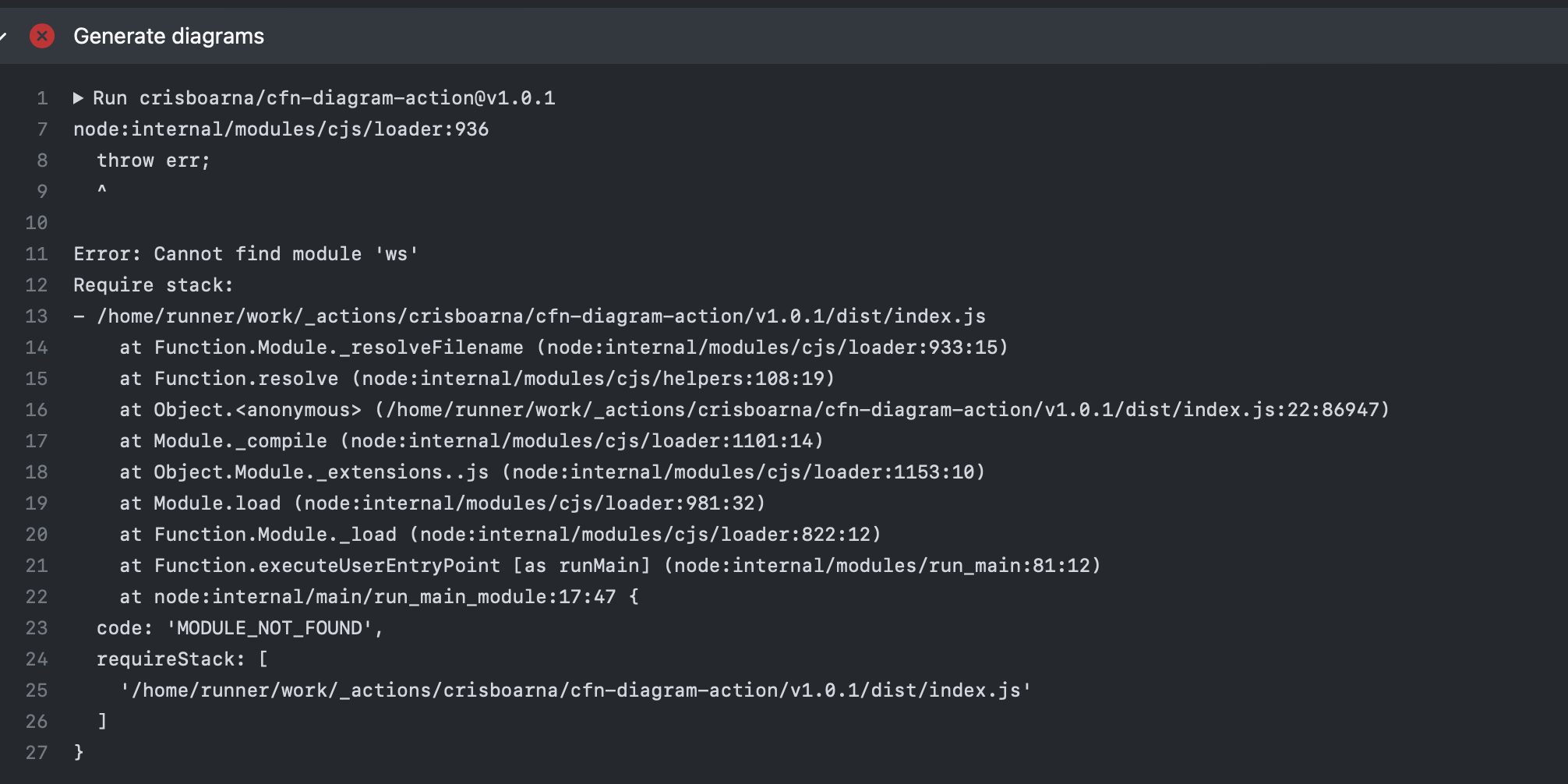1568x784 pixels.
Task: Select line number 13 in the log
Action: 36,316
